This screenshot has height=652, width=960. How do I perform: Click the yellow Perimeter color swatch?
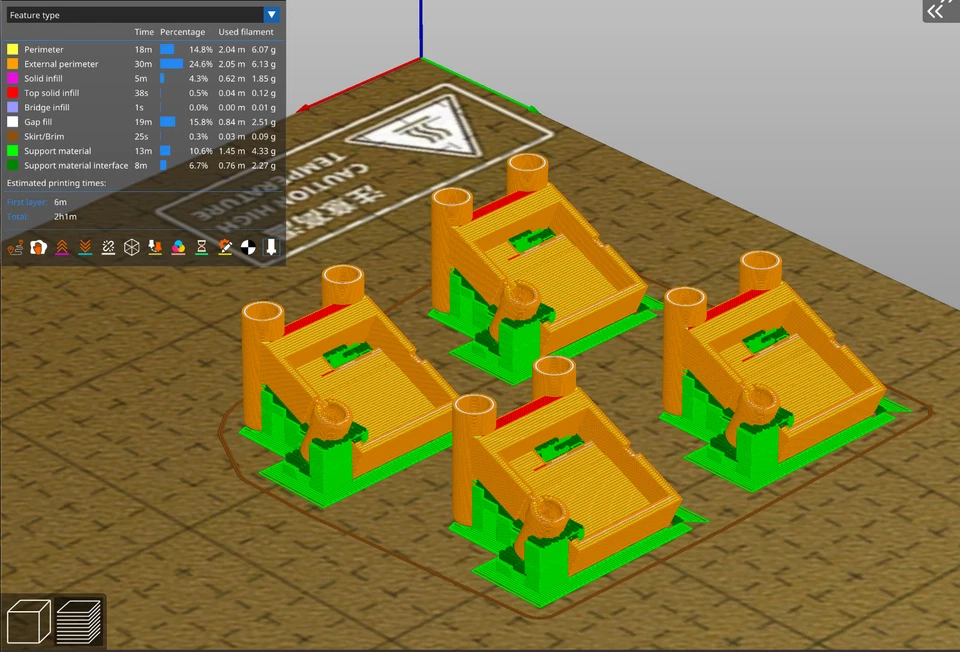pyautogui.click(x=12, y=48)
